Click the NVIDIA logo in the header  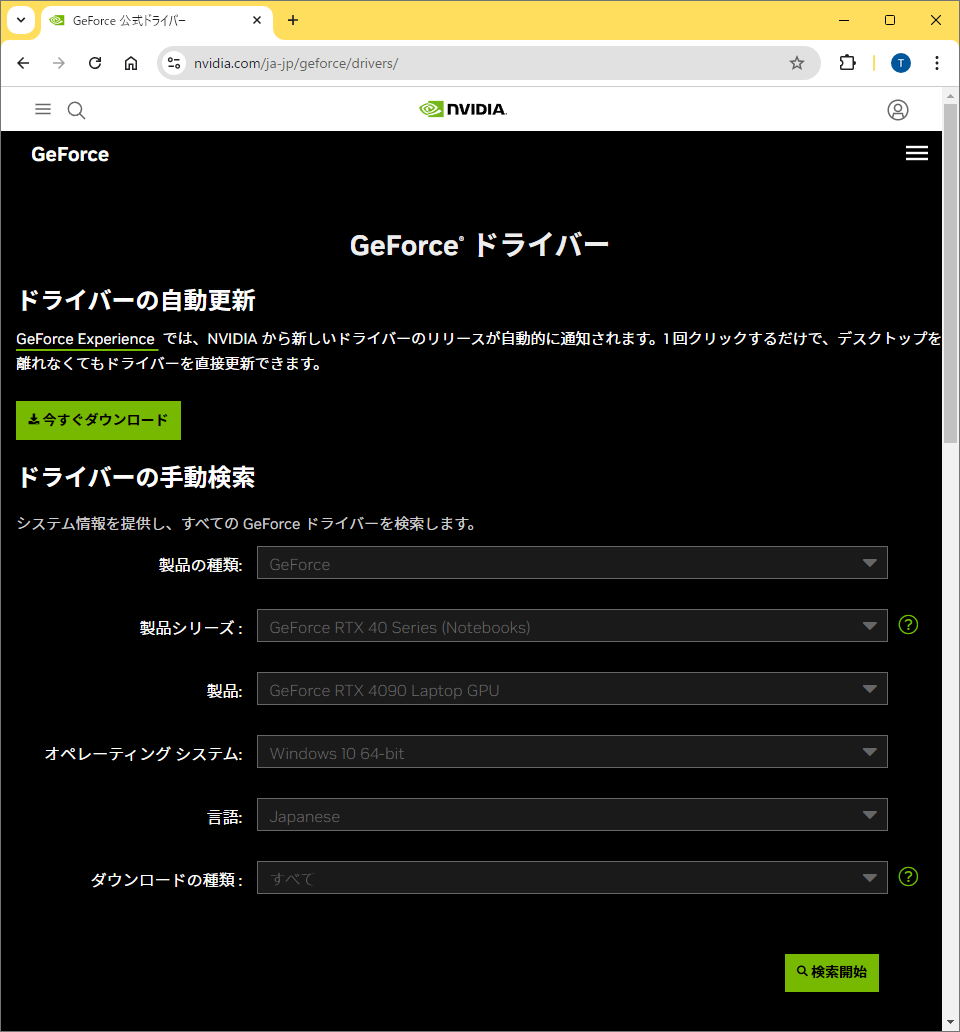[x=462, y=109]
